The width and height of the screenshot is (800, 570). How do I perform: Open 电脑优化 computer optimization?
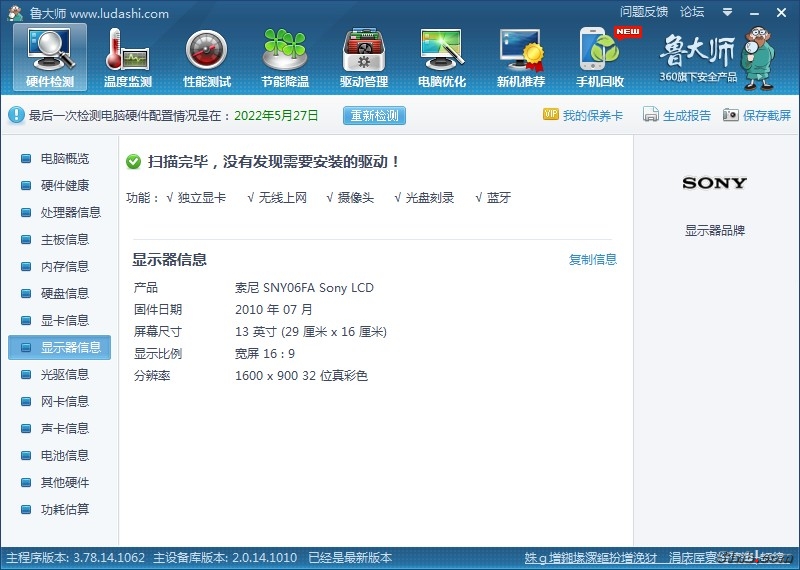(x=442, y=57)
